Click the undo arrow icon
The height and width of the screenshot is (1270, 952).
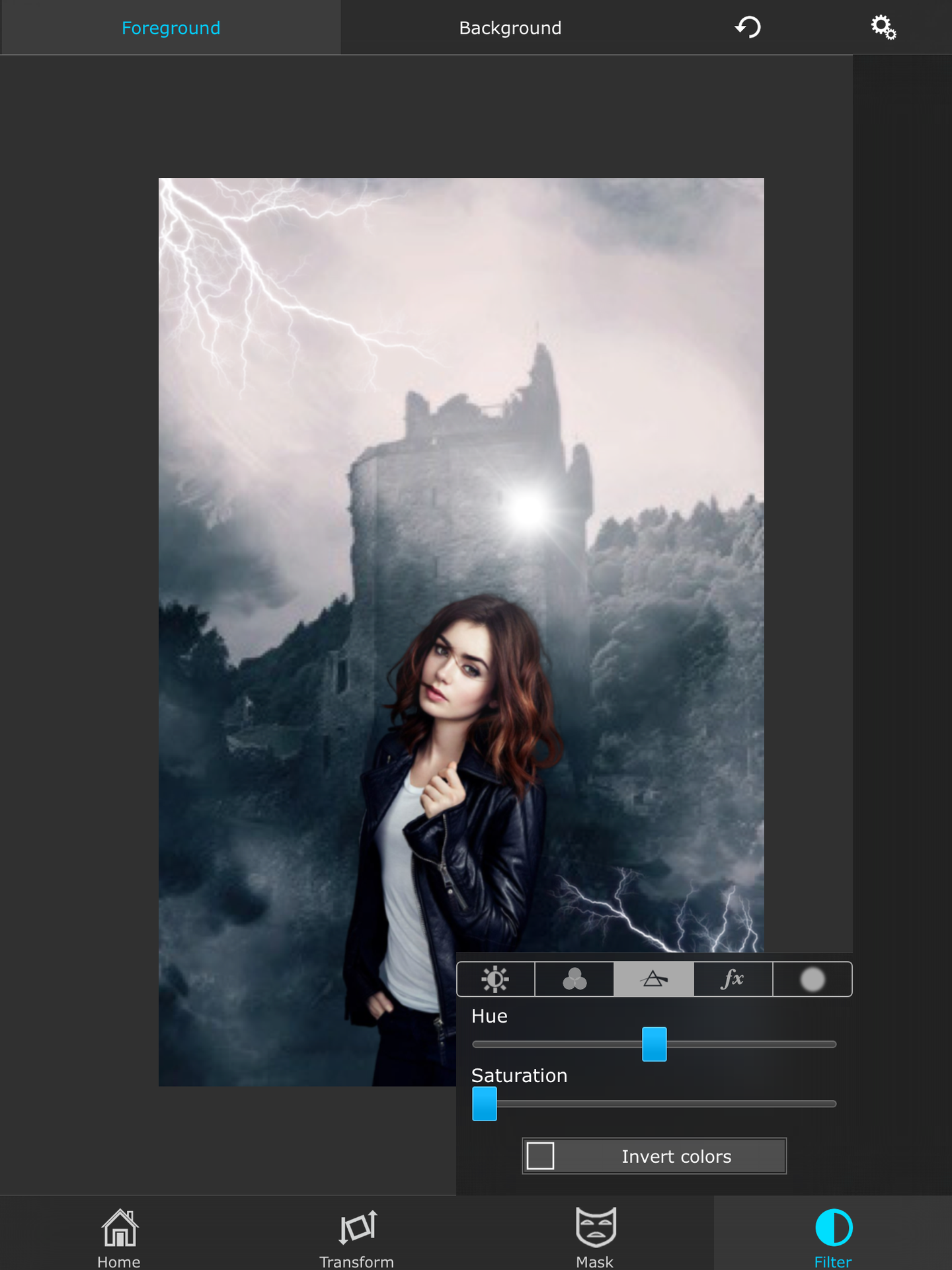[748, 27]
